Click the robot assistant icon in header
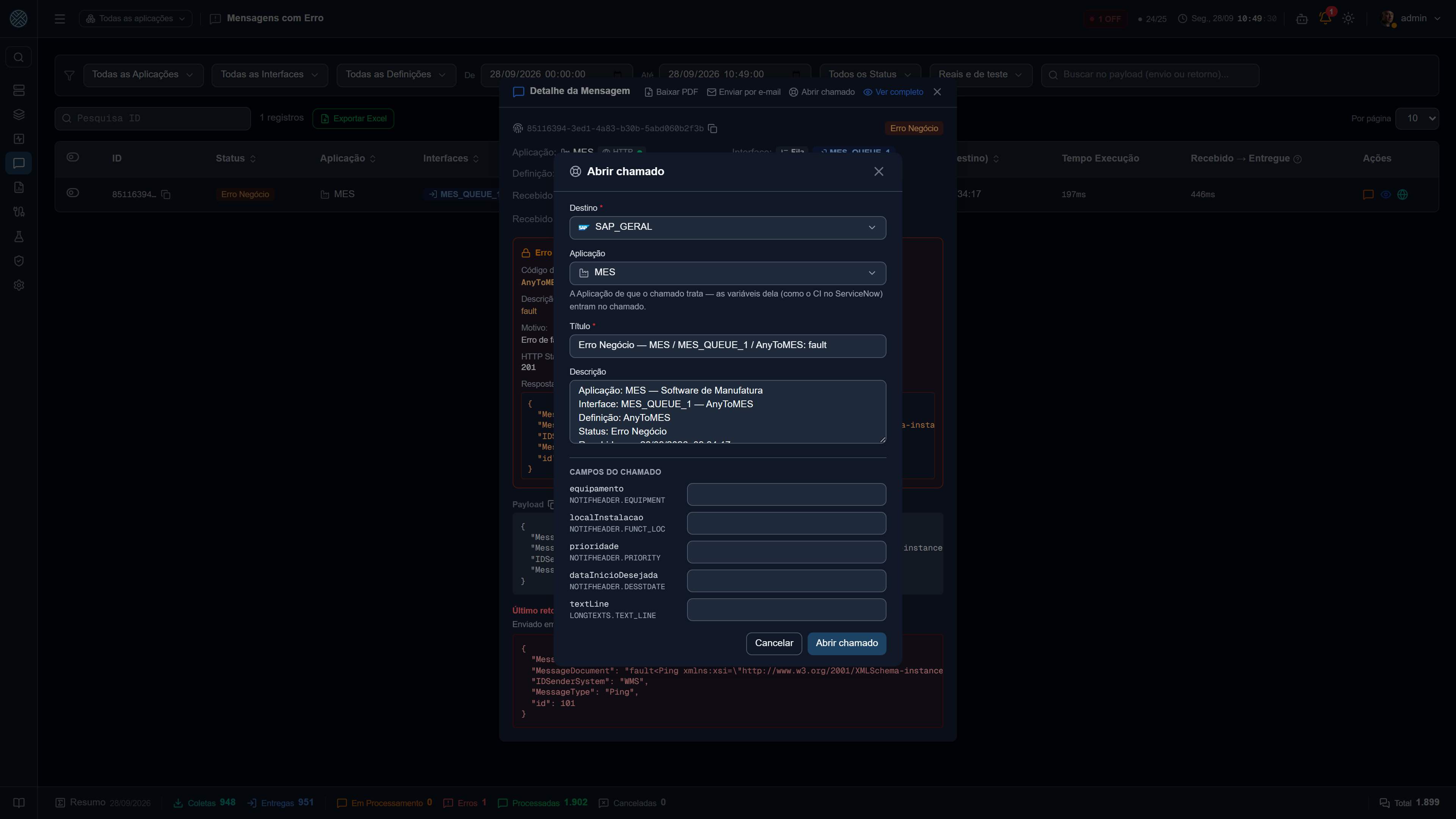The image size is (1456, 819). click(1302, 19)
